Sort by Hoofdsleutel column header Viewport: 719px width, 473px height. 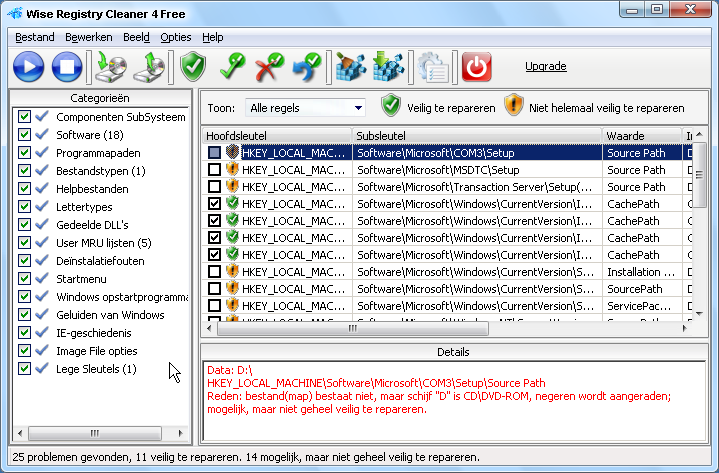(x=277, y=136)
